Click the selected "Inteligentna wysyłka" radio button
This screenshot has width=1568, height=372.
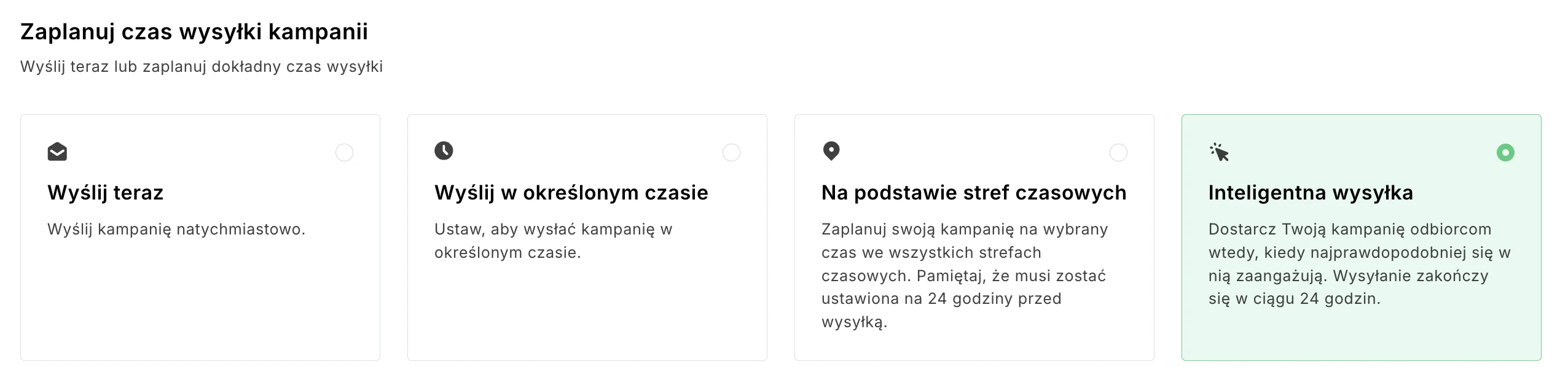[x=1505, y=152]
